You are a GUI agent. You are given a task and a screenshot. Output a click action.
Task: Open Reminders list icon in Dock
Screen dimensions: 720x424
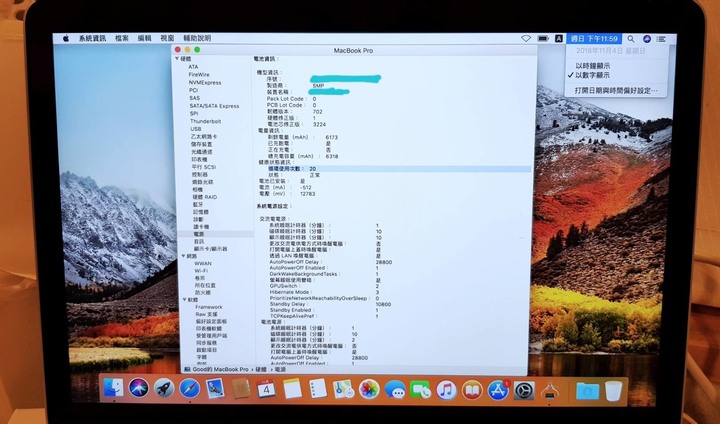[318, 390]
